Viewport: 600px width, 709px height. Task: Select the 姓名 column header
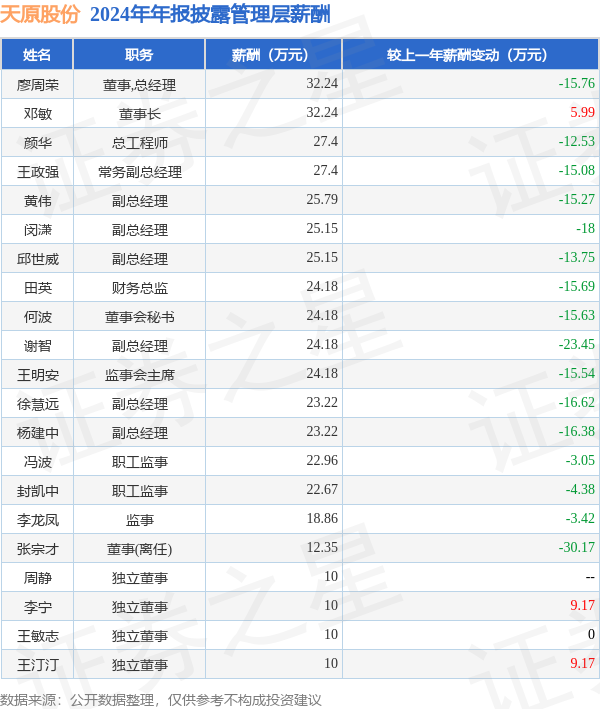pyautogui.click(x=37, y=55)
